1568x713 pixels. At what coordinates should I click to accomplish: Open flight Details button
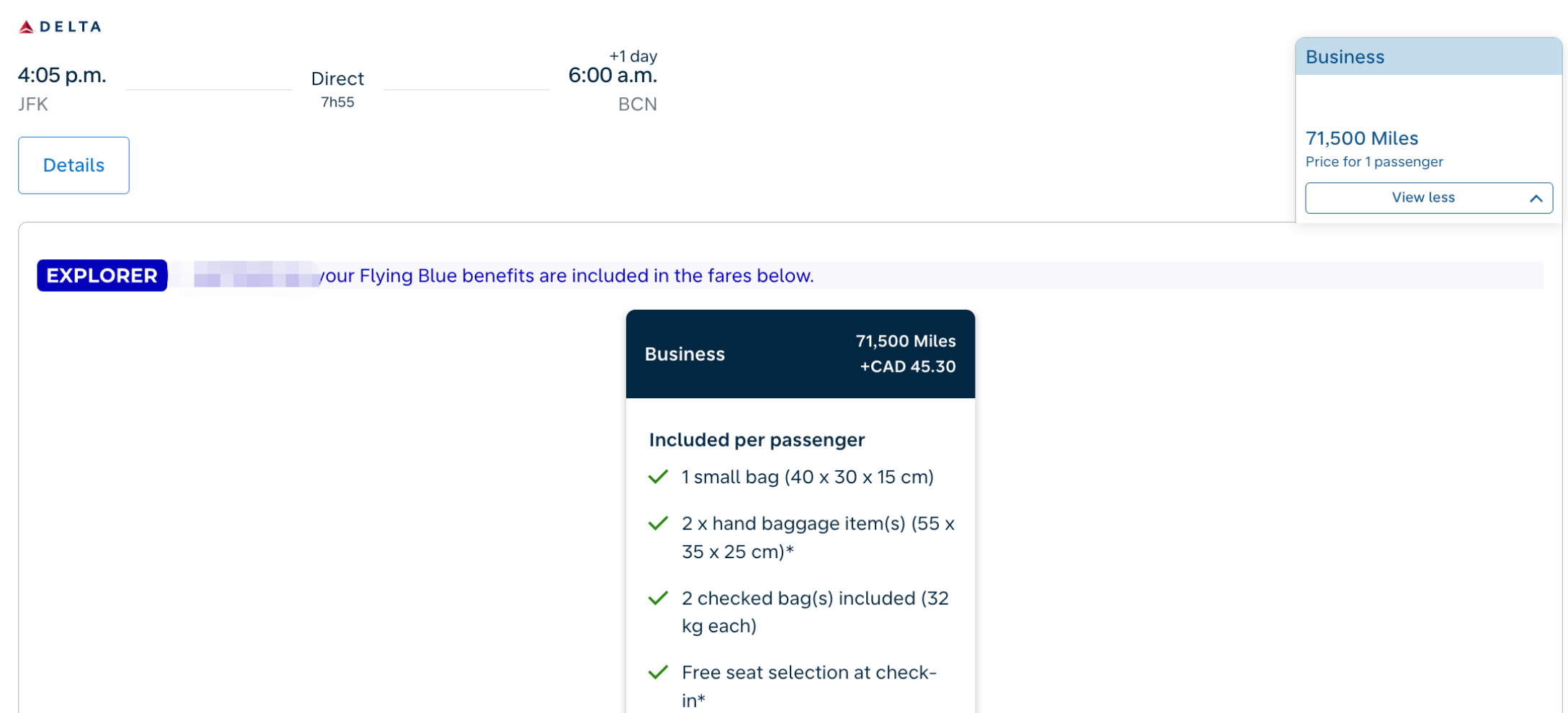click(x=73, y=165)
